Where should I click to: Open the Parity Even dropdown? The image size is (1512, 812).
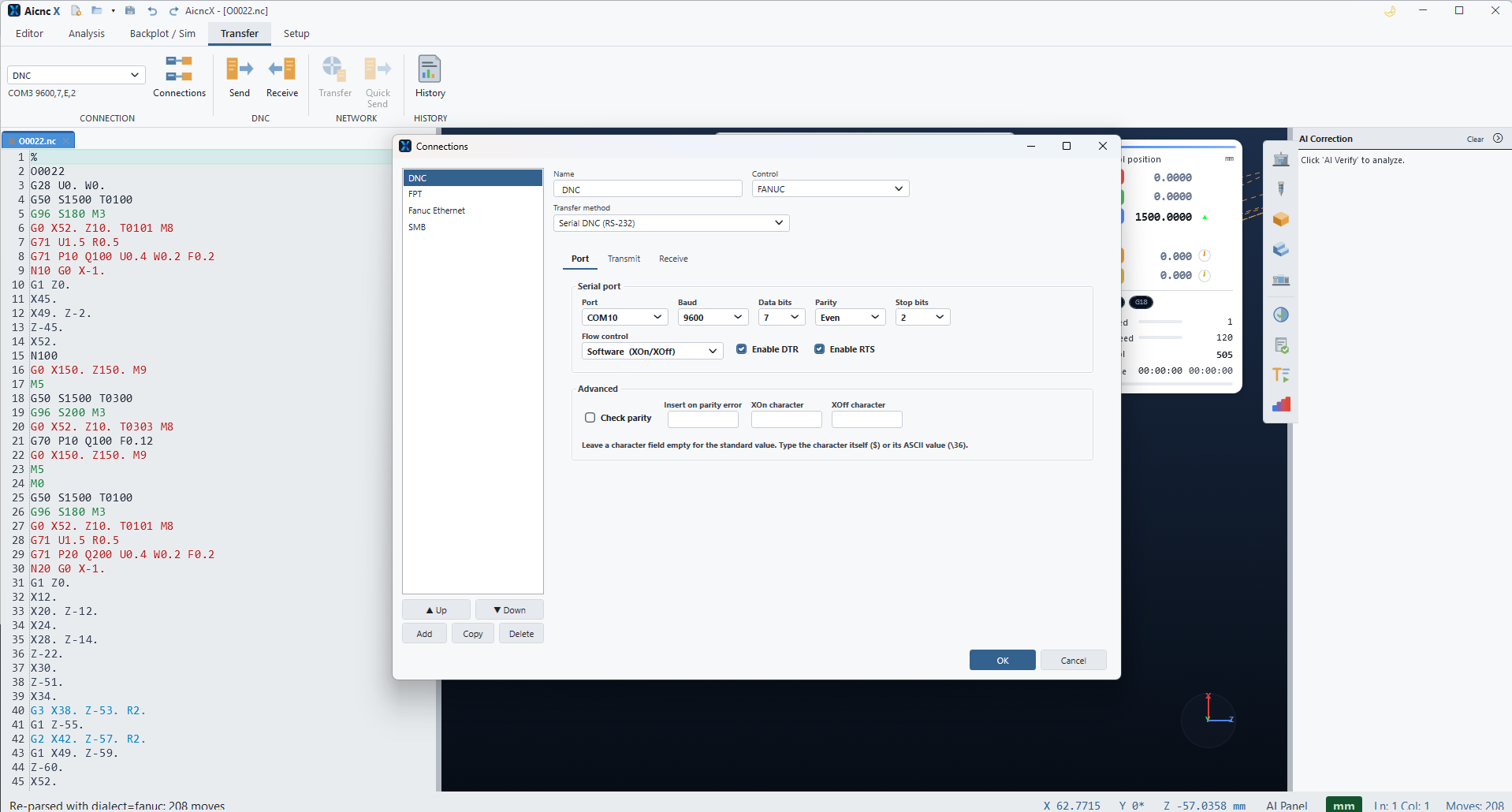pyautogui.click(x=850, y=317)
